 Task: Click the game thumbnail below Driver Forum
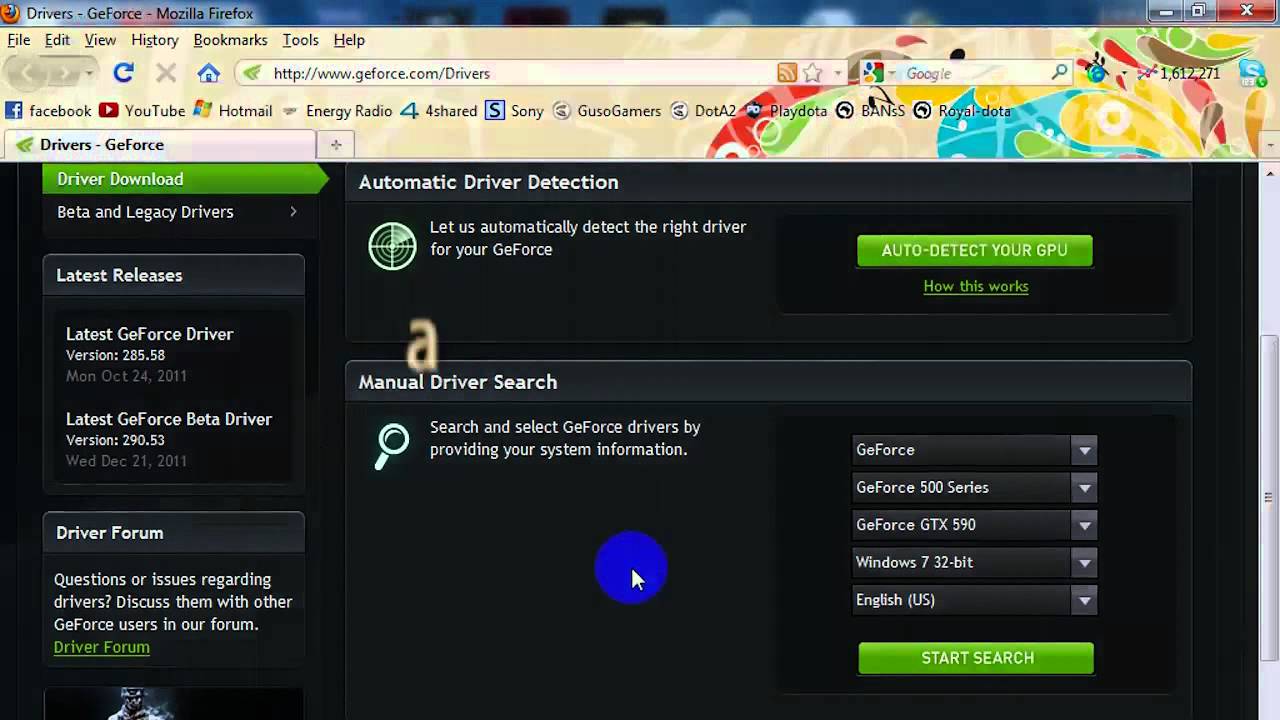coord(173,704)
